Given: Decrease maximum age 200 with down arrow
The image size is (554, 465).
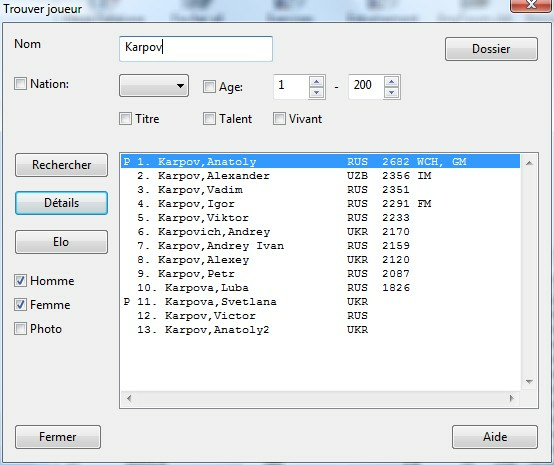Looking at the screenshot, I should tap(391, 93).
